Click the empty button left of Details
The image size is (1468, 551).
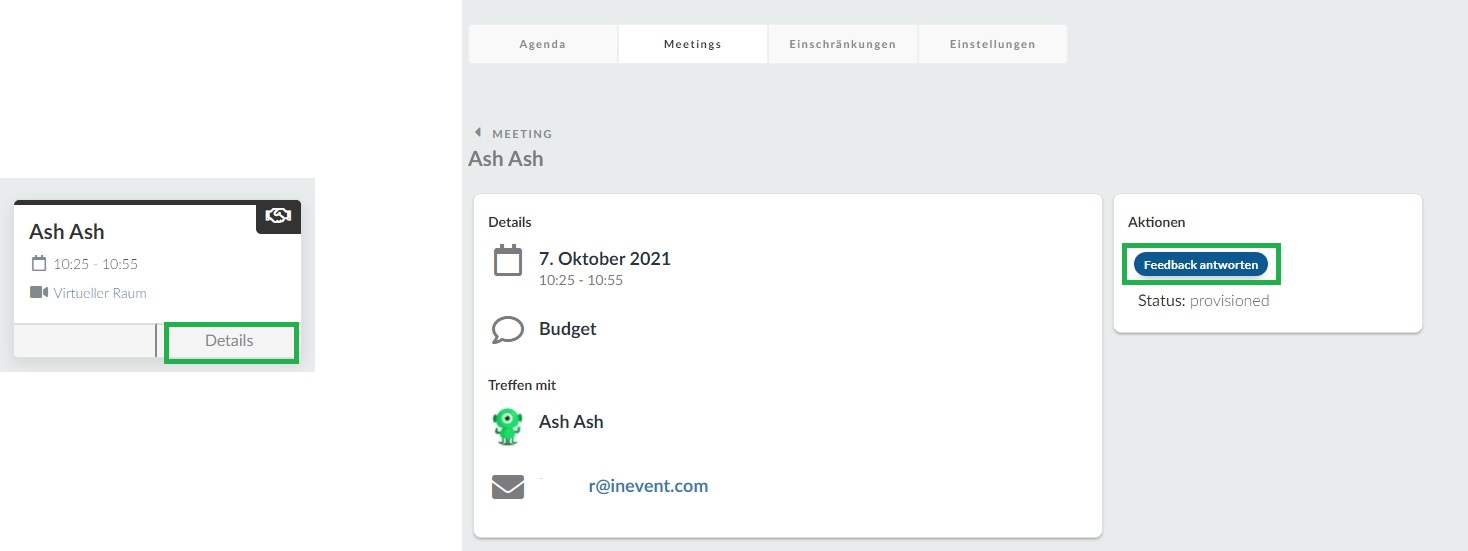pos(85,341)
